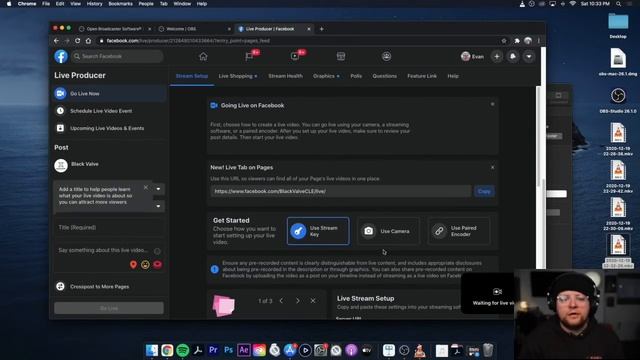Open the Account arrow menu
The image size is (640, 360).
[529, 56]
